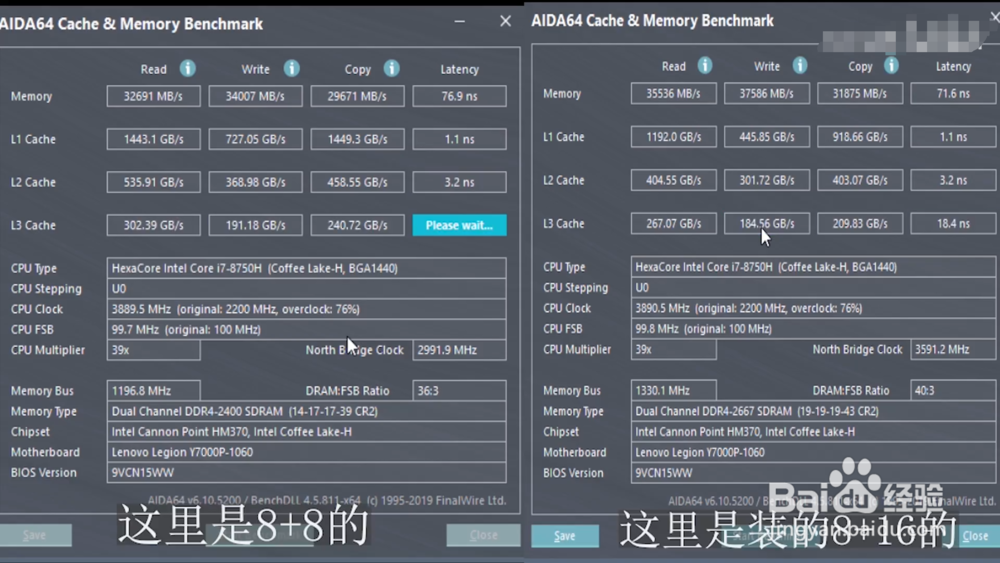The width and height of the screenshot is (1000, 563).
Task: Click Memory Write 34007 MB/s value
Action: pyautogui.click(x=255, y=96)
